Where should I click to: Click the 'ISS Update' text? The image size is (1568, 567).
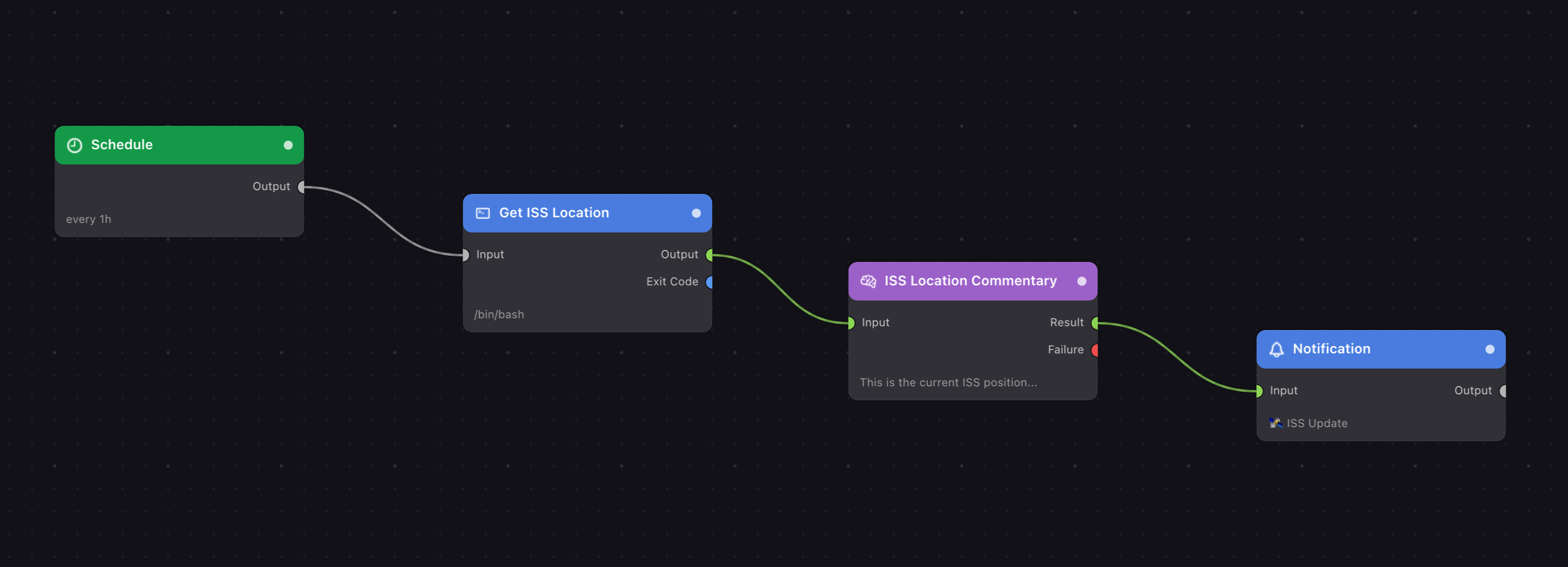click(1317, 424)
